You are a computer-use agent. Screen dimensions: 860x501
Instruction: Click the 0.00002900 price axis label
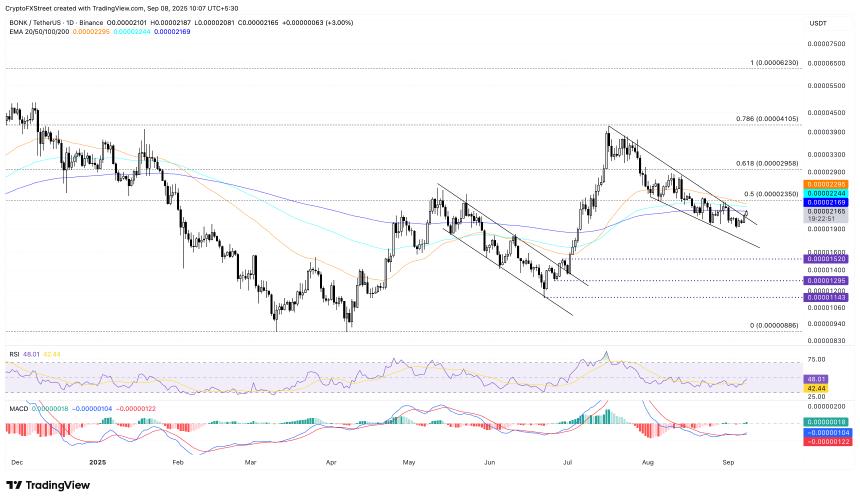826,172
